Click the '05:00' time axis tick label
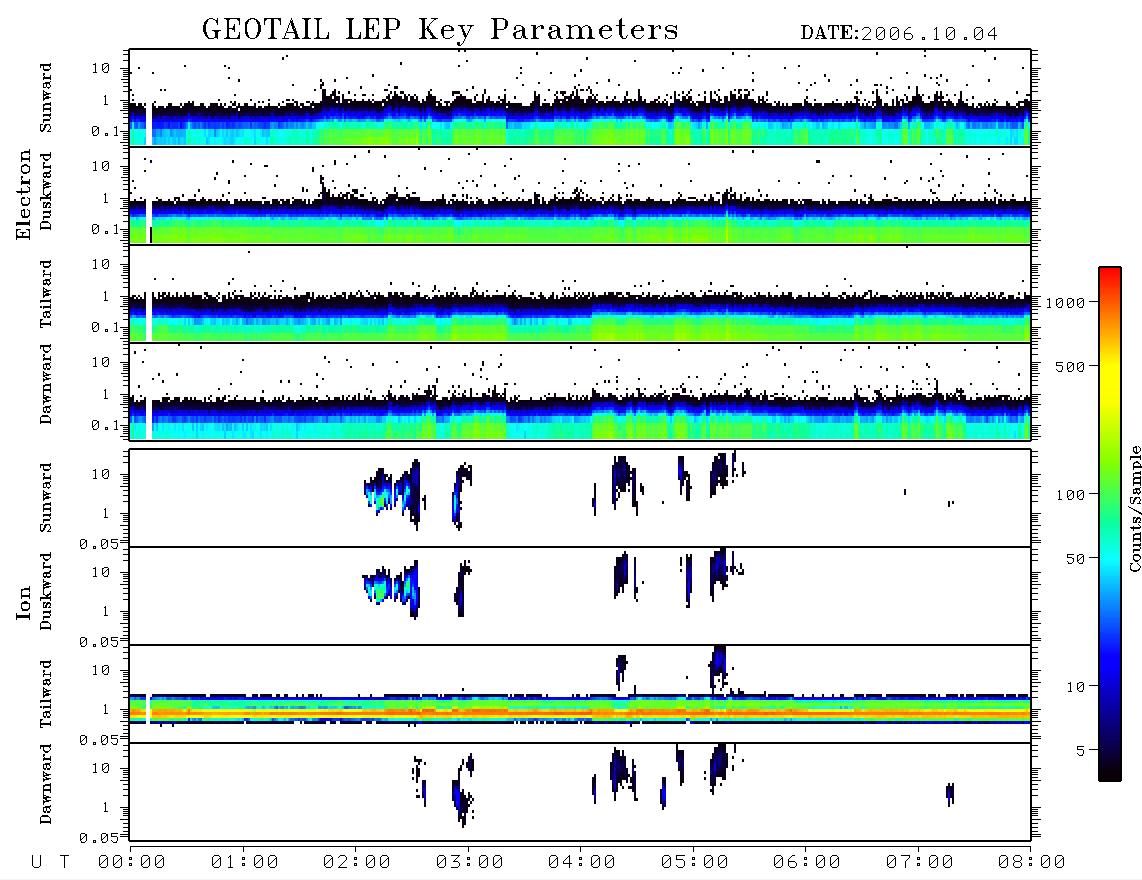The height and width of the screenshot is (880, 1142). coord(695,863)
